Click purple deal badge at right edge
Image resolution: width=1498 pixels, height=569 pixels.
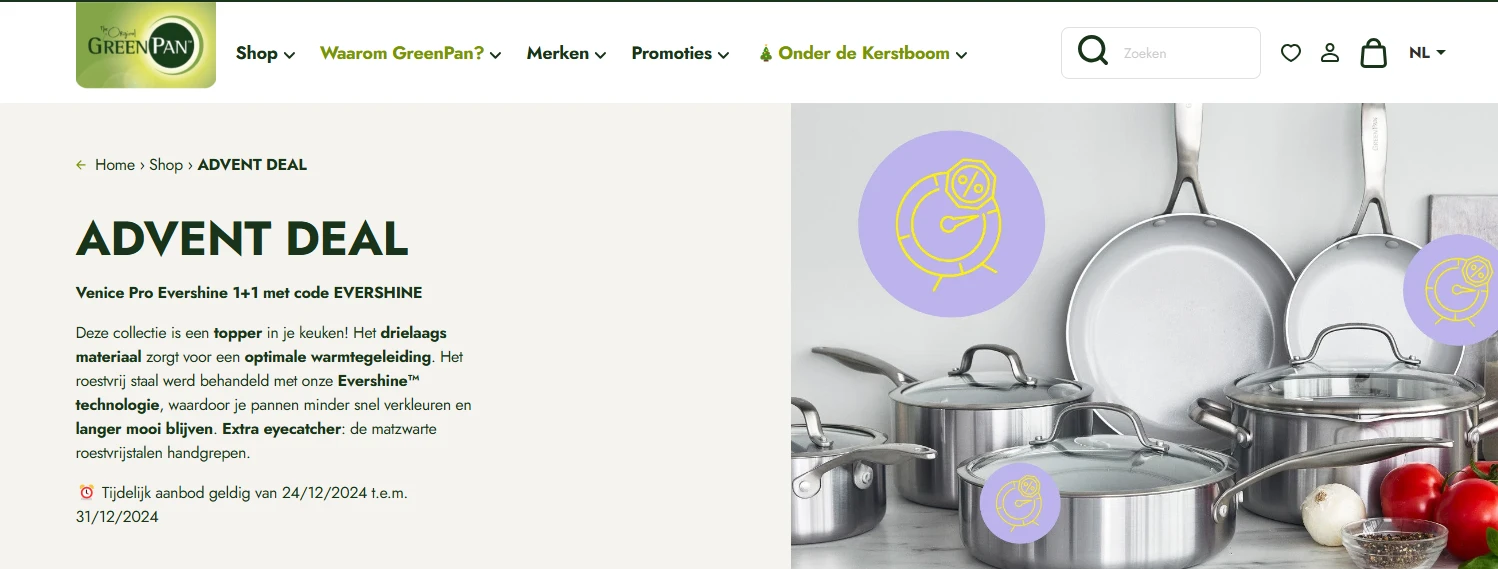[1452, 290]
